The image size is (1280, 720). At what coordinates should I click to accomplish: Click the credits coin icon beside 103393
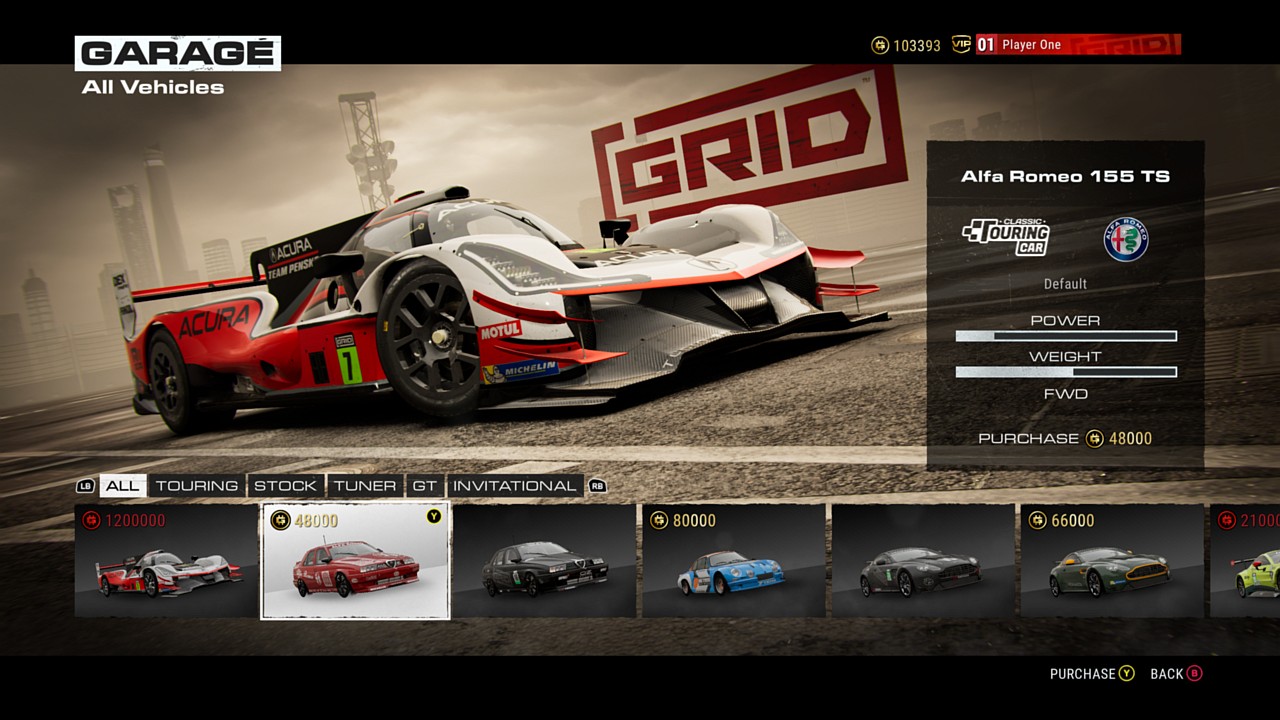(x=880, y=45)
